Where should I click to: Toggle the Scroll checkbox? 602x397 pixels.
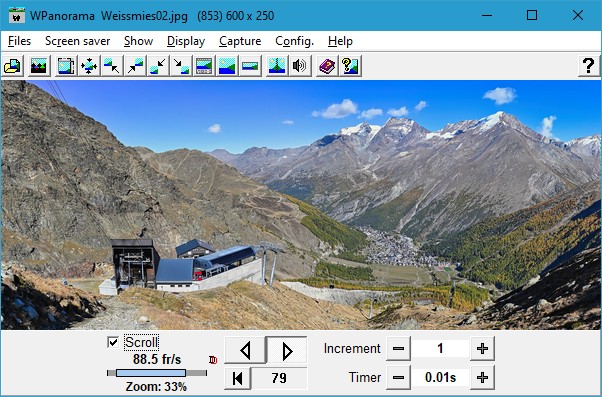click(x=113, y=342)
